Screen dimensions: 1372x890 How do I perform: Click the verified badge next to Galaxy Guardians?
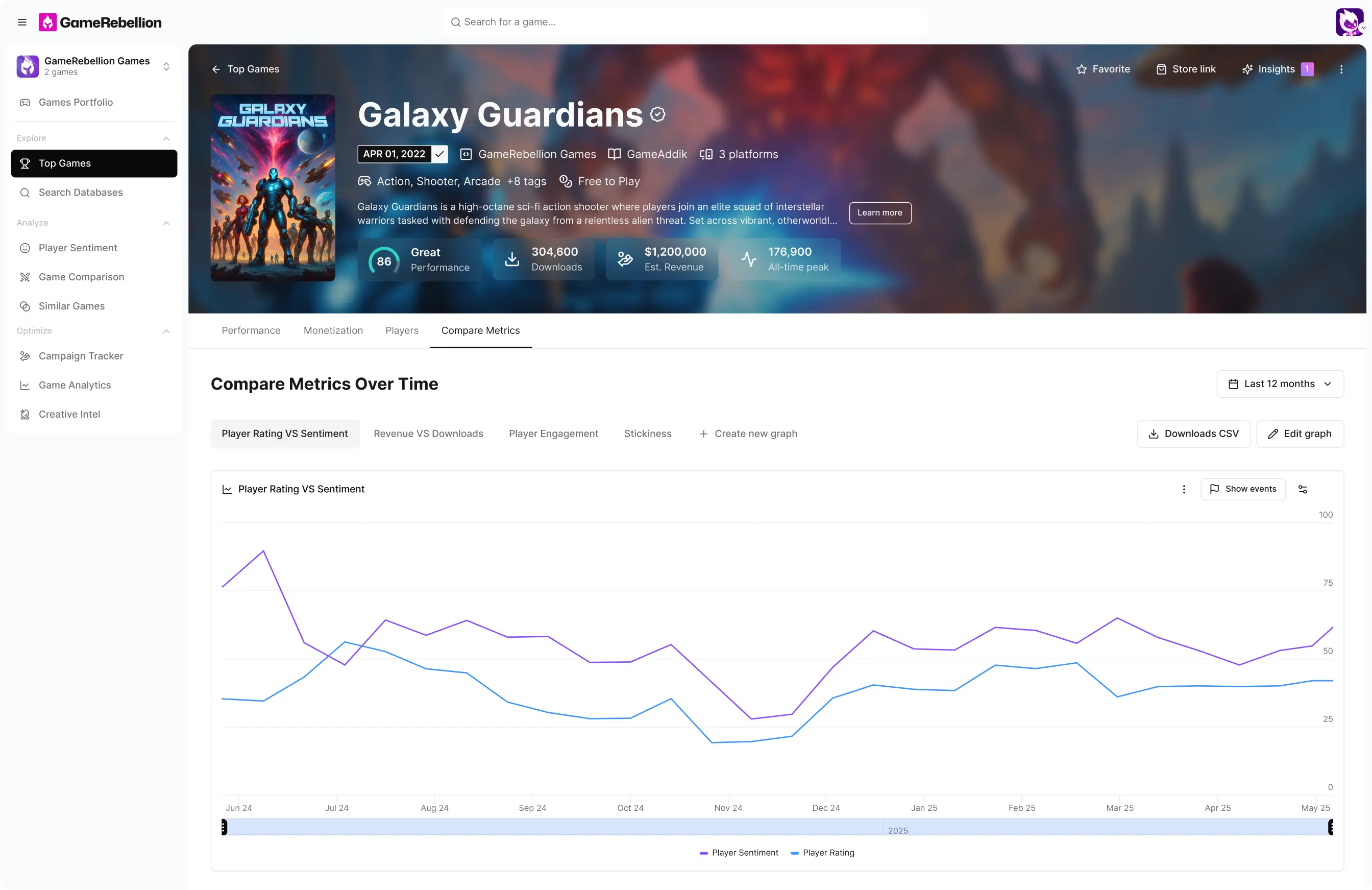tap(658, 114)
